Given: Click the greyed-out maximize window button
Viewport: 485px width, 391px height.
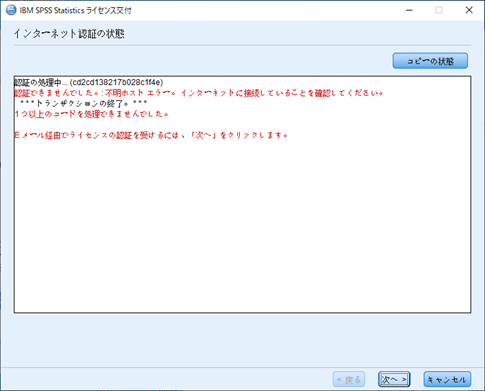Looking at the screenshot, I should [439, 10].
